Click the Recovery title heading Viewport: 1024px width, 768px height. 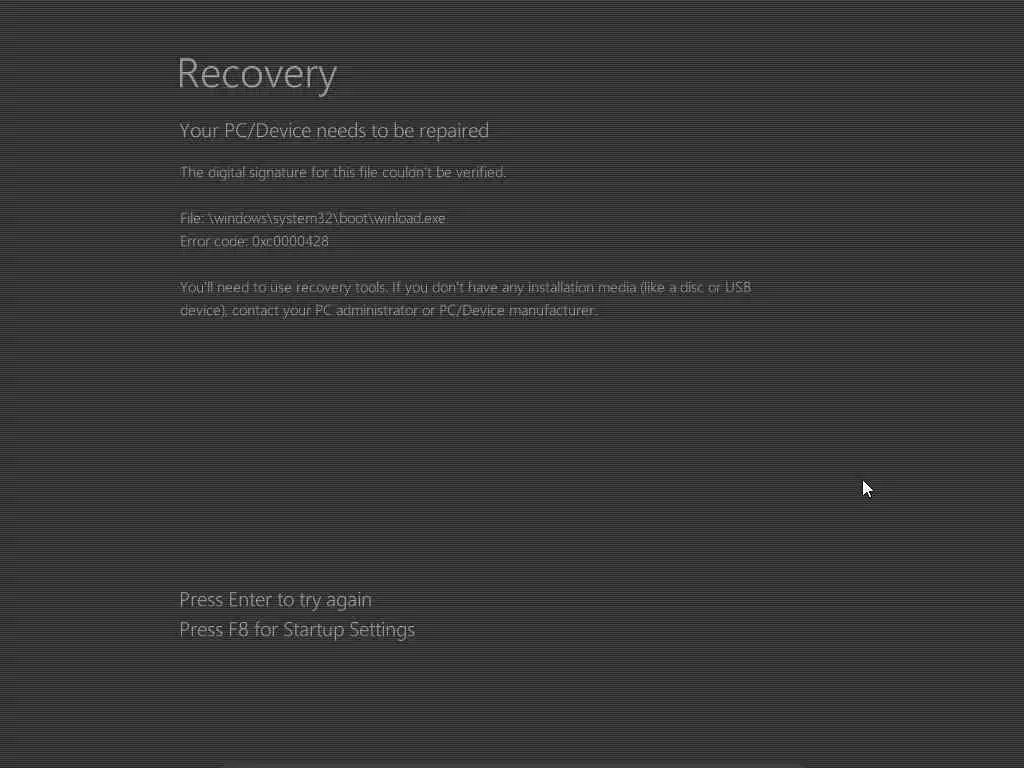(x=257, y=74)
